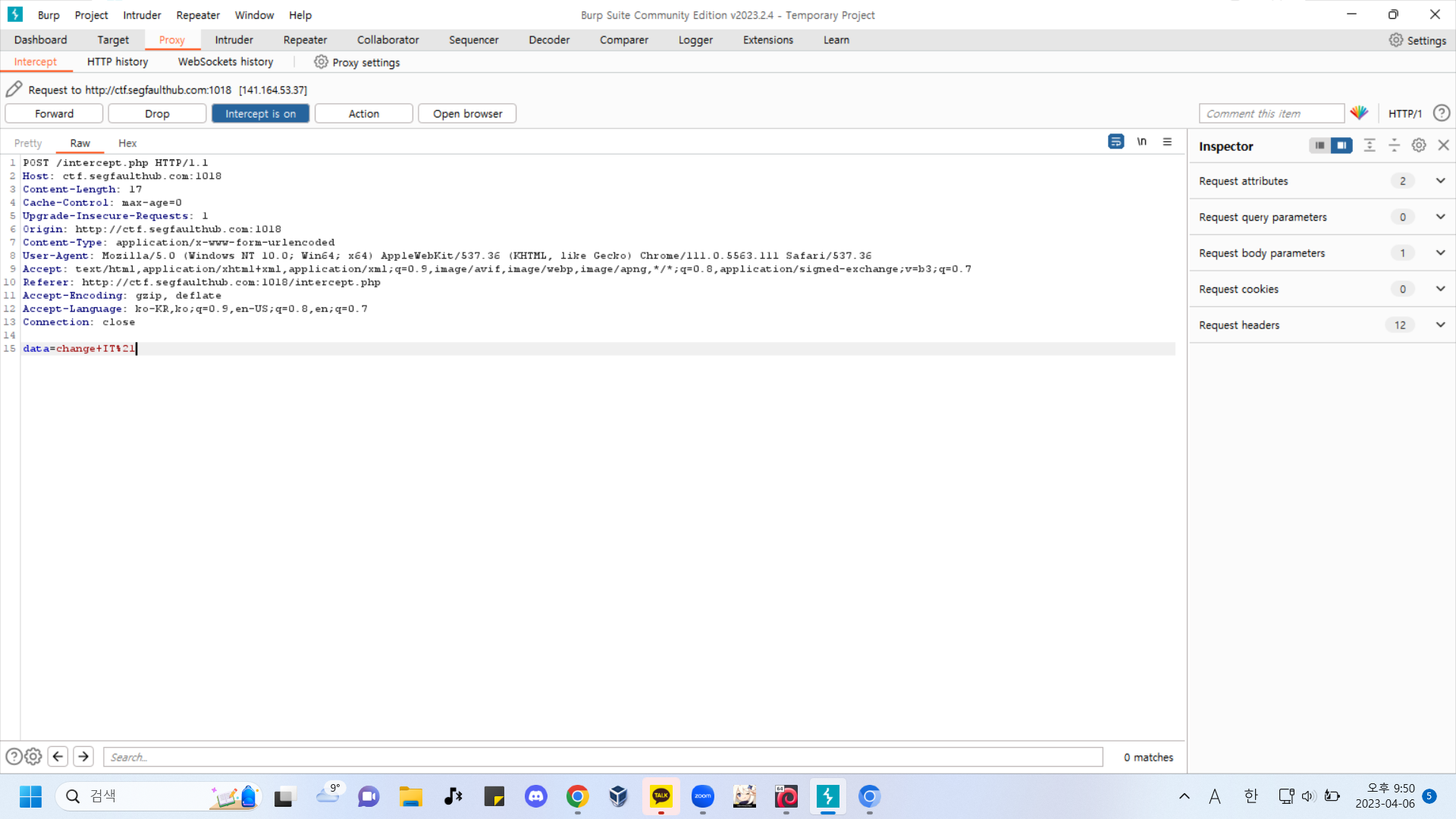The image size is (1456, 819).
Task: Toggle word wrap in message editor
Action: pos(1116,142)
